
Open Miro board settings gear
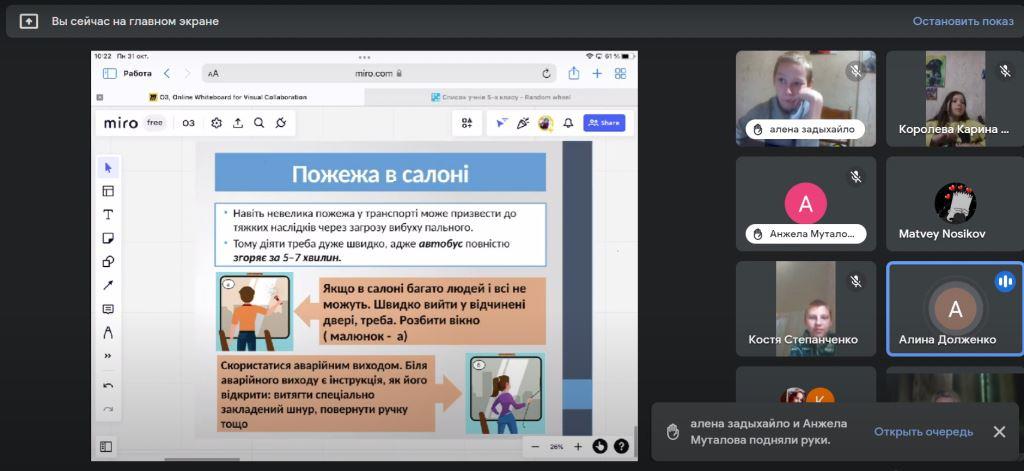tap(217, 123)
